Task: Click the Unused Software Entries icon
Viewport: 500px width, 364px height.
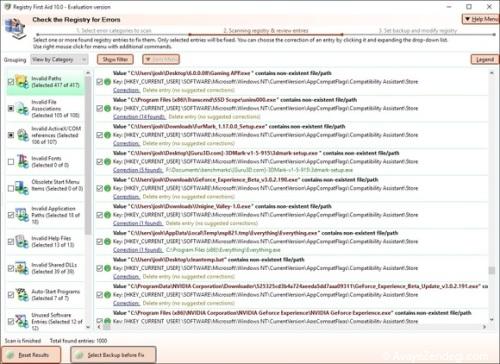Action: click(22, 321)
